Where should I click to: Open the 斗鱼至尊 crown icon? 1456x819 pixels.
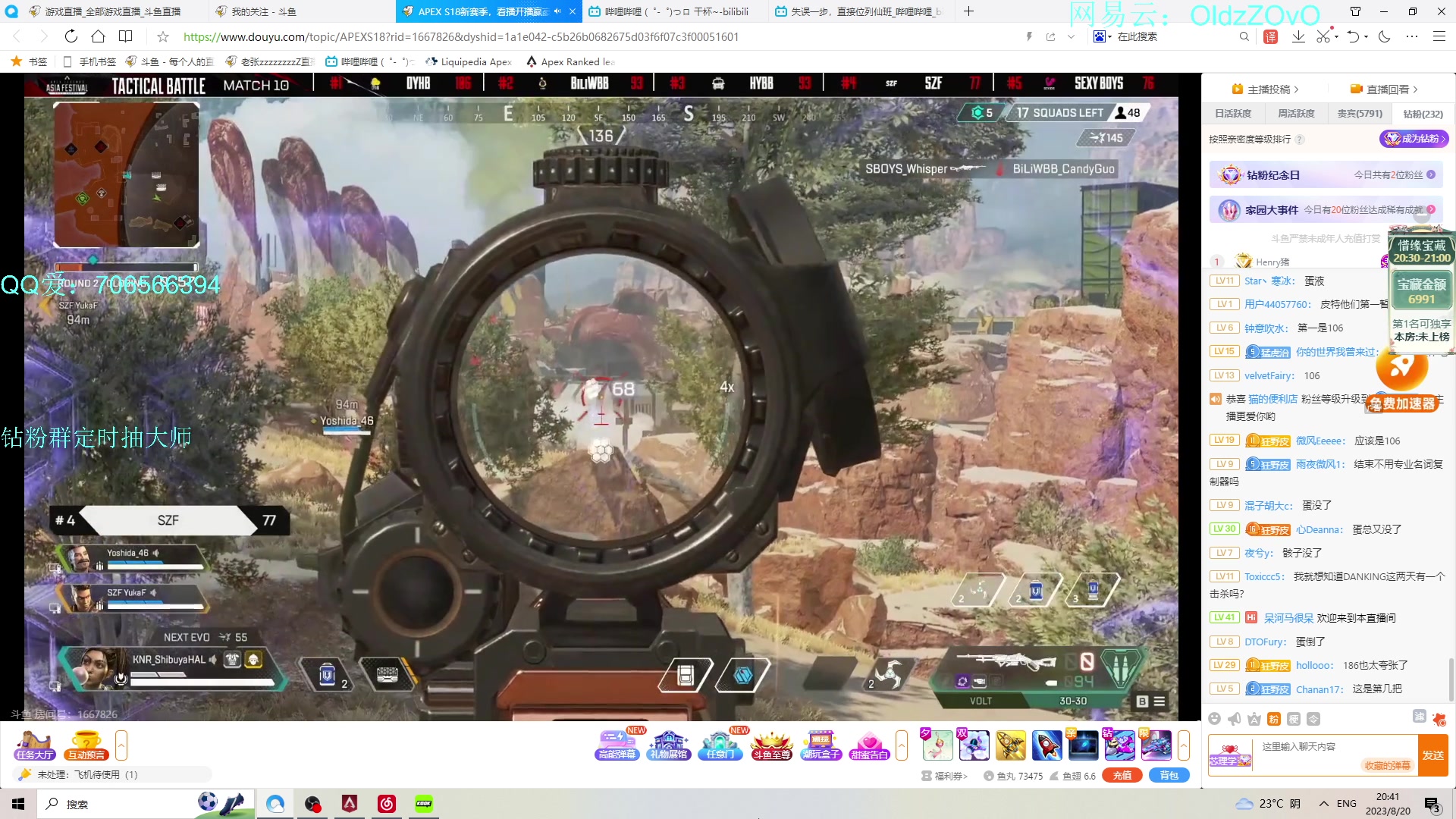point(771,745)
